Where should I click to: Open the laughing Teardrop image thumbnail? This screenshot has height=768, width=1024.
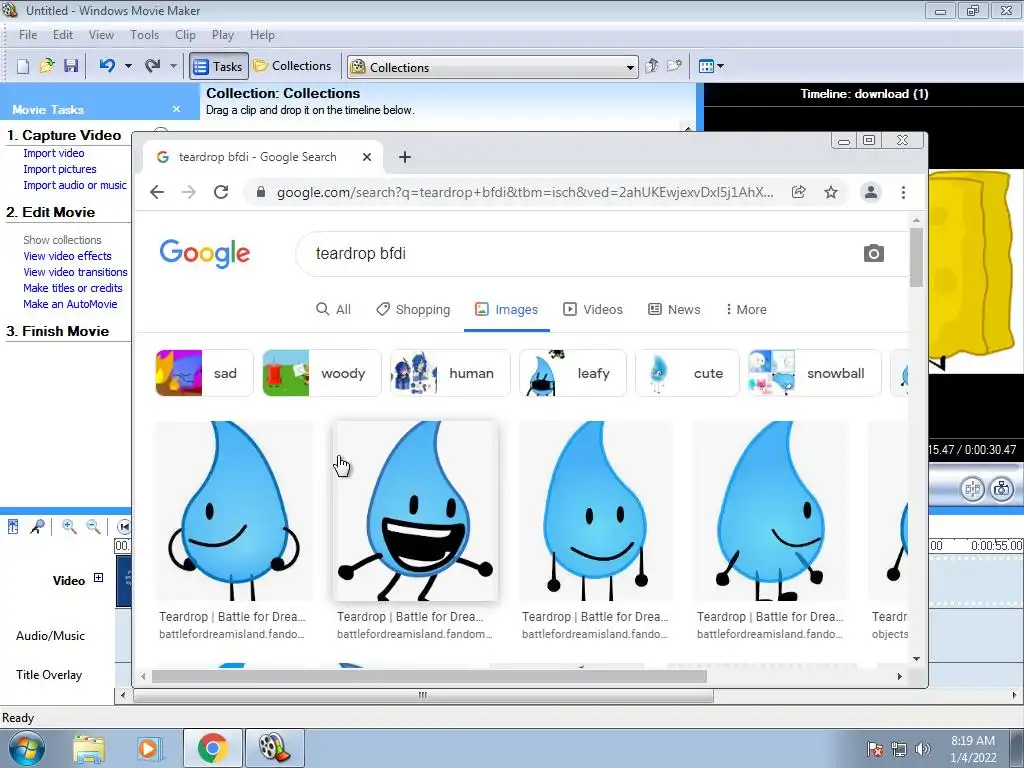point(415,511)
